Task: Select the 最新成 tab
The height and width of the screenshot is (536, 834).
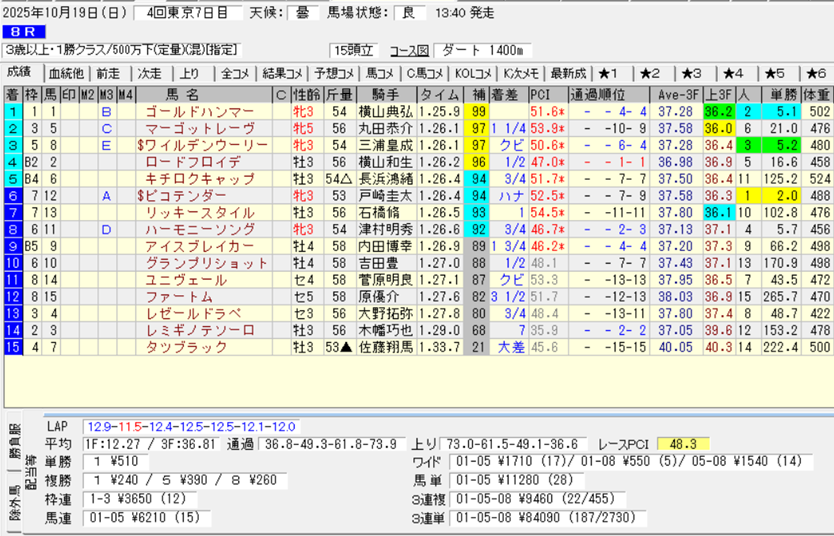Action: pyautogui.click(x=568, y=73)
